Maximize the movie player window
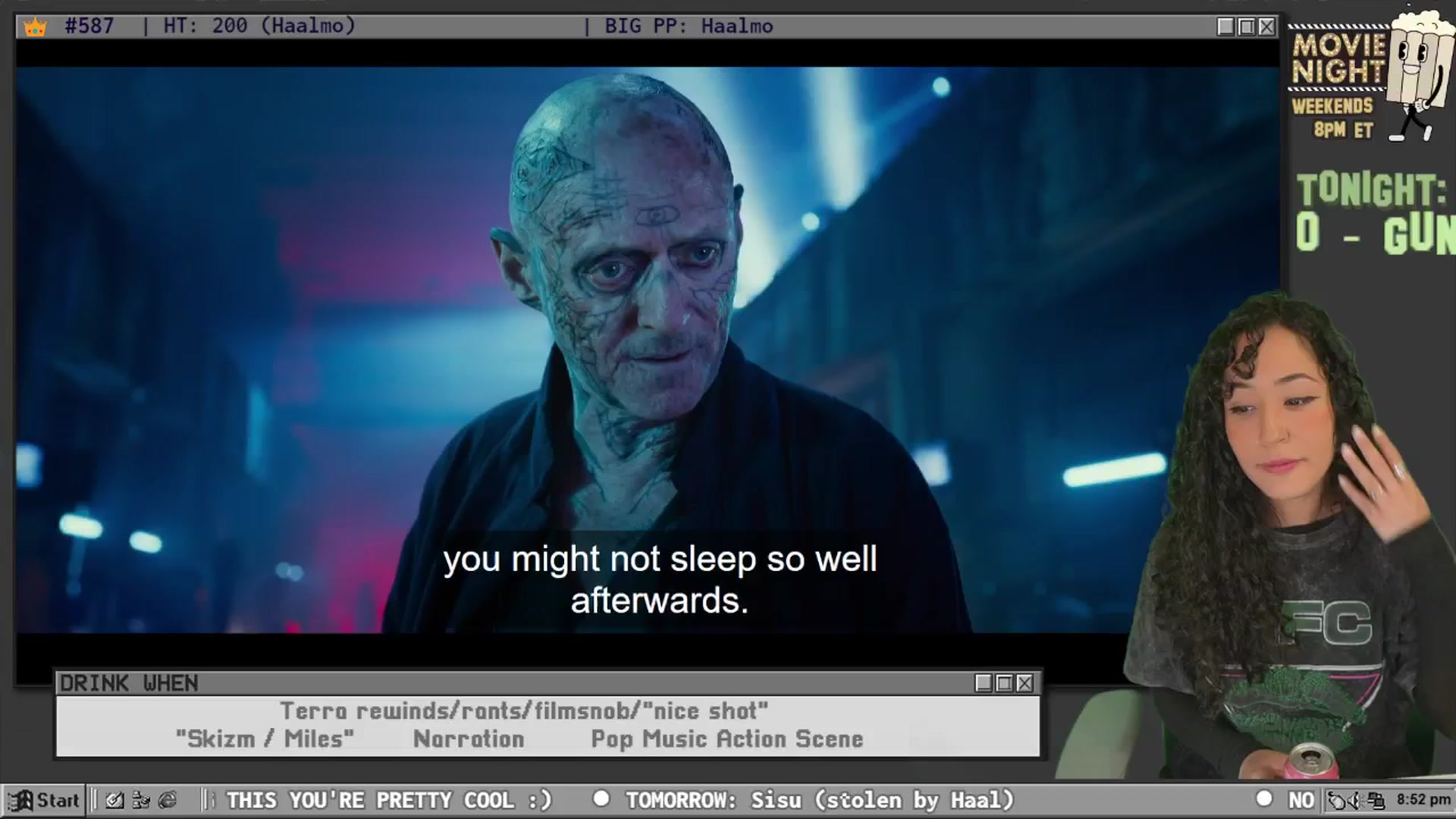The image size is (1456, 819). (1246, 27)
